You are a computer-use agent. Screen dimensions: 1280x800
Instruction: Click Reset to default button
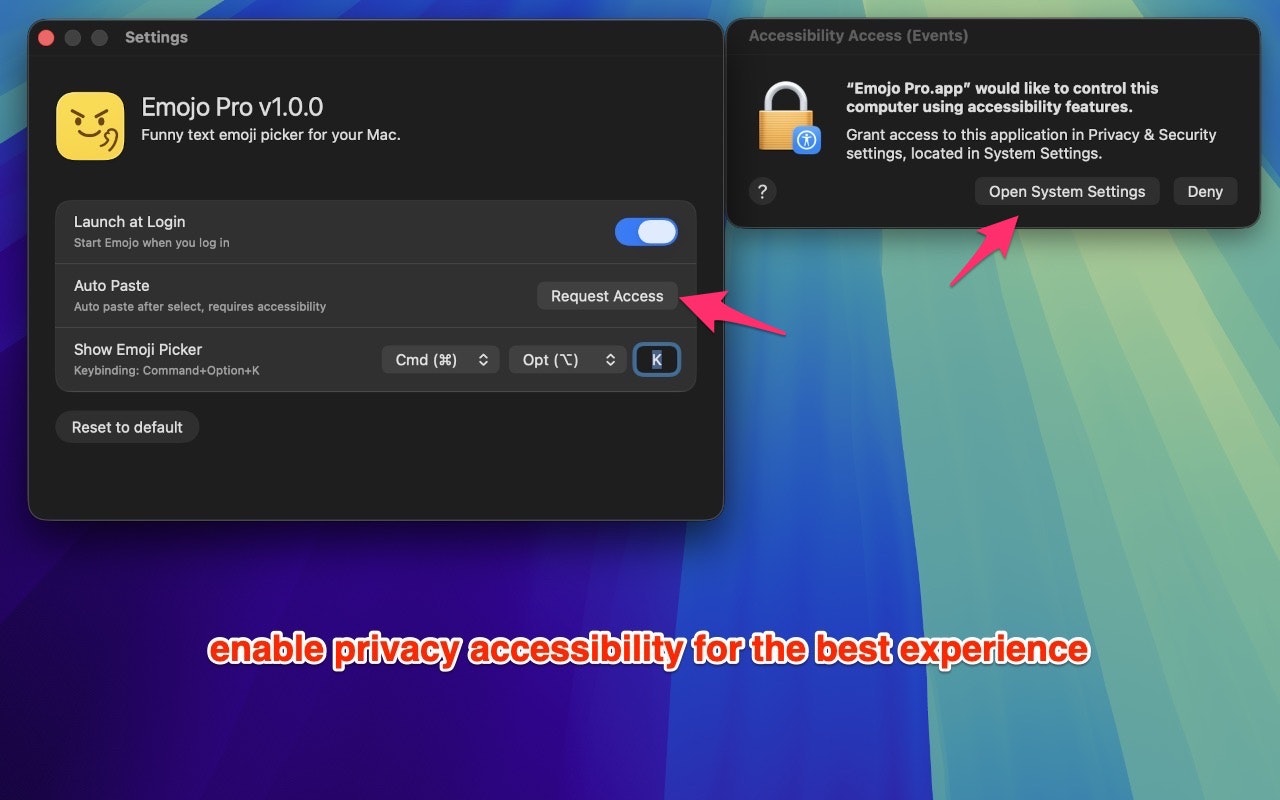click(x=127, y=427)
